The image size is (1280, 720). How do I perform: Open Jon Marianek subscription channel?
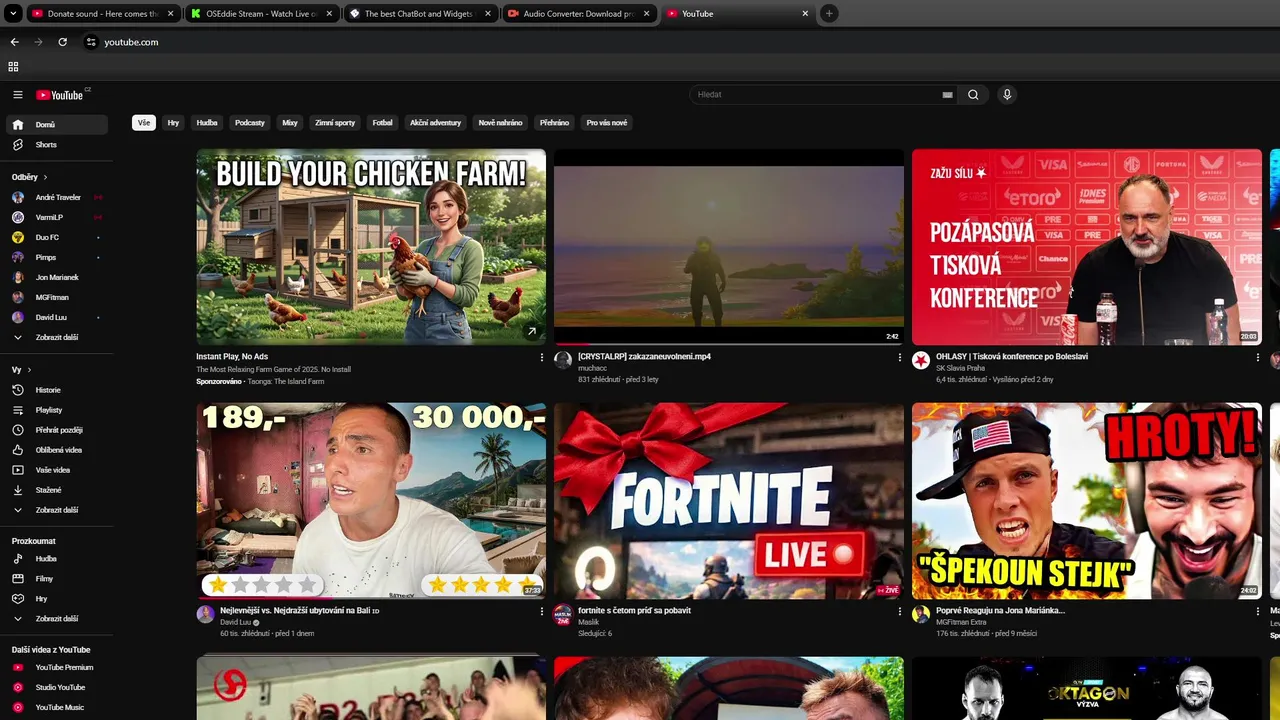coord(57,277)
